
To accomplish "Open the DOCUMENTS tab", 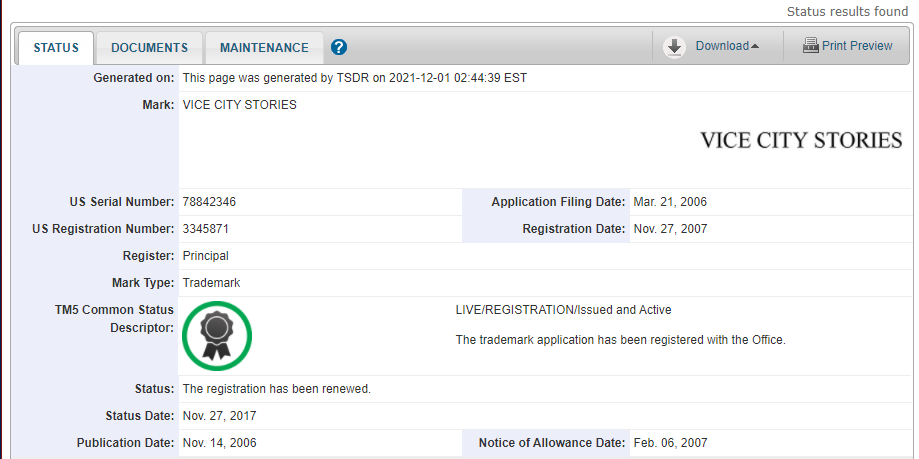I will click(149, 48).
